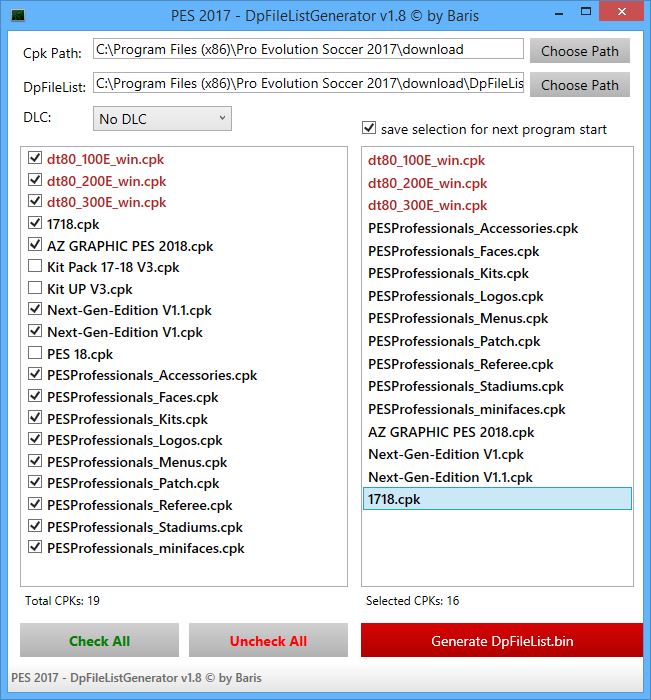Screen dimensions: 651x700
Task: Click the Uncheck All button
Action: [268, 641]
